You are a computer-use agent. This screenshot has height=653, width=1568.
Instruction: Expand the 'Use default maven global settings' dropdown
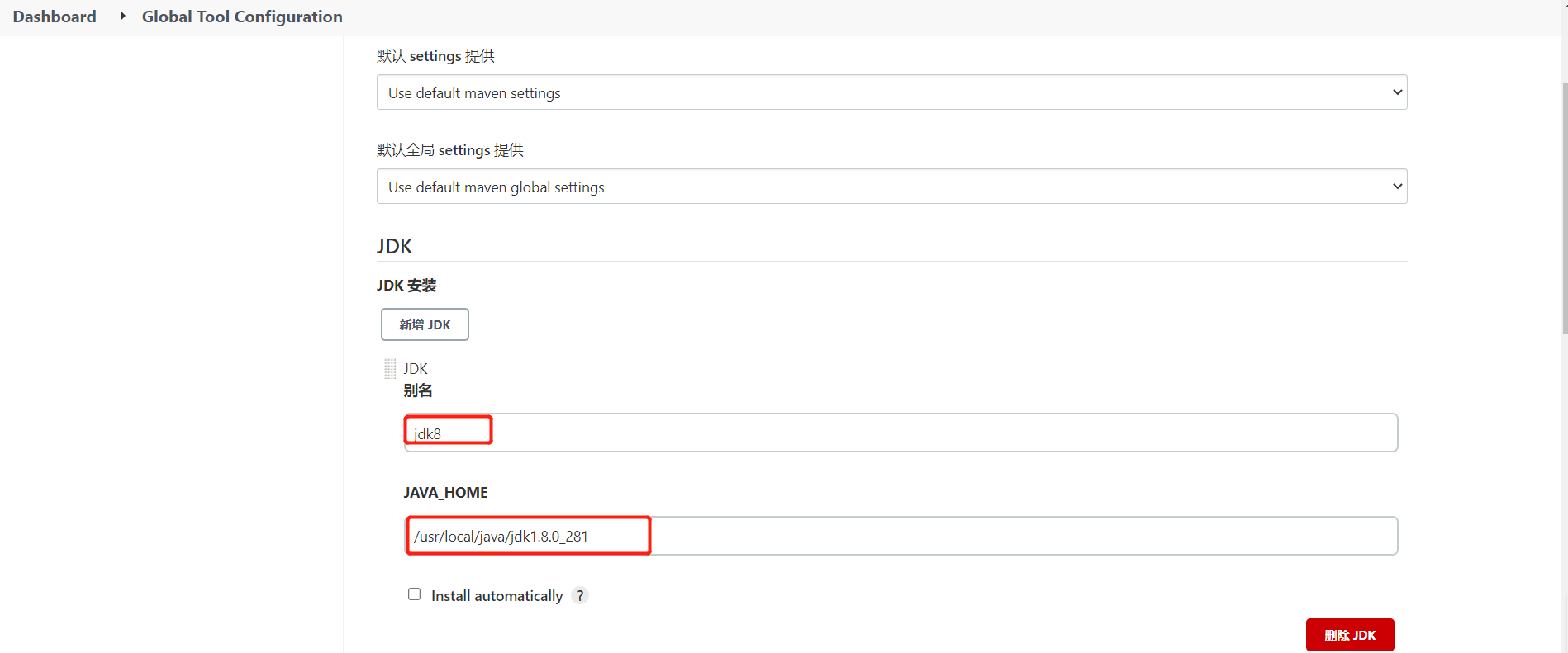[891, 187]
